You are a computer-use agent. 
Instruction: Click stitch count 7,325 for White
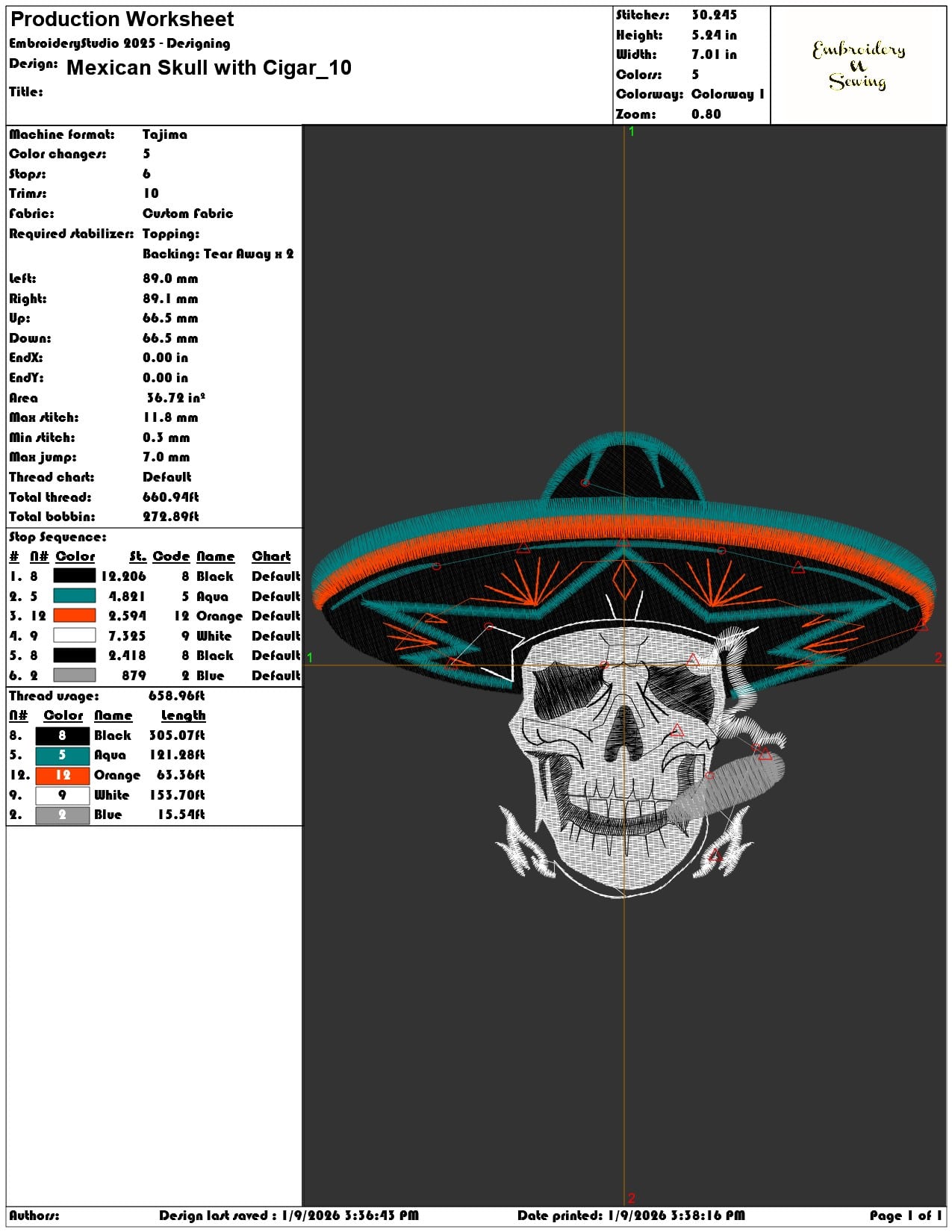[127, 636]
